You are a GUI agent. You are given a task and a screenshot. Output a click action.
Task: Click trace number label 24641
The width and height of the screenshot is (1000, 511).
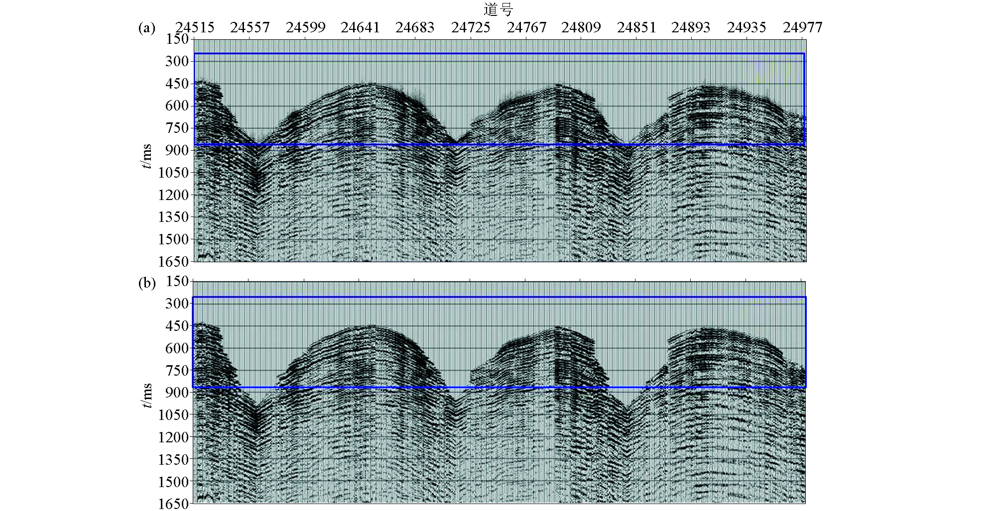(x=360, y=27)
